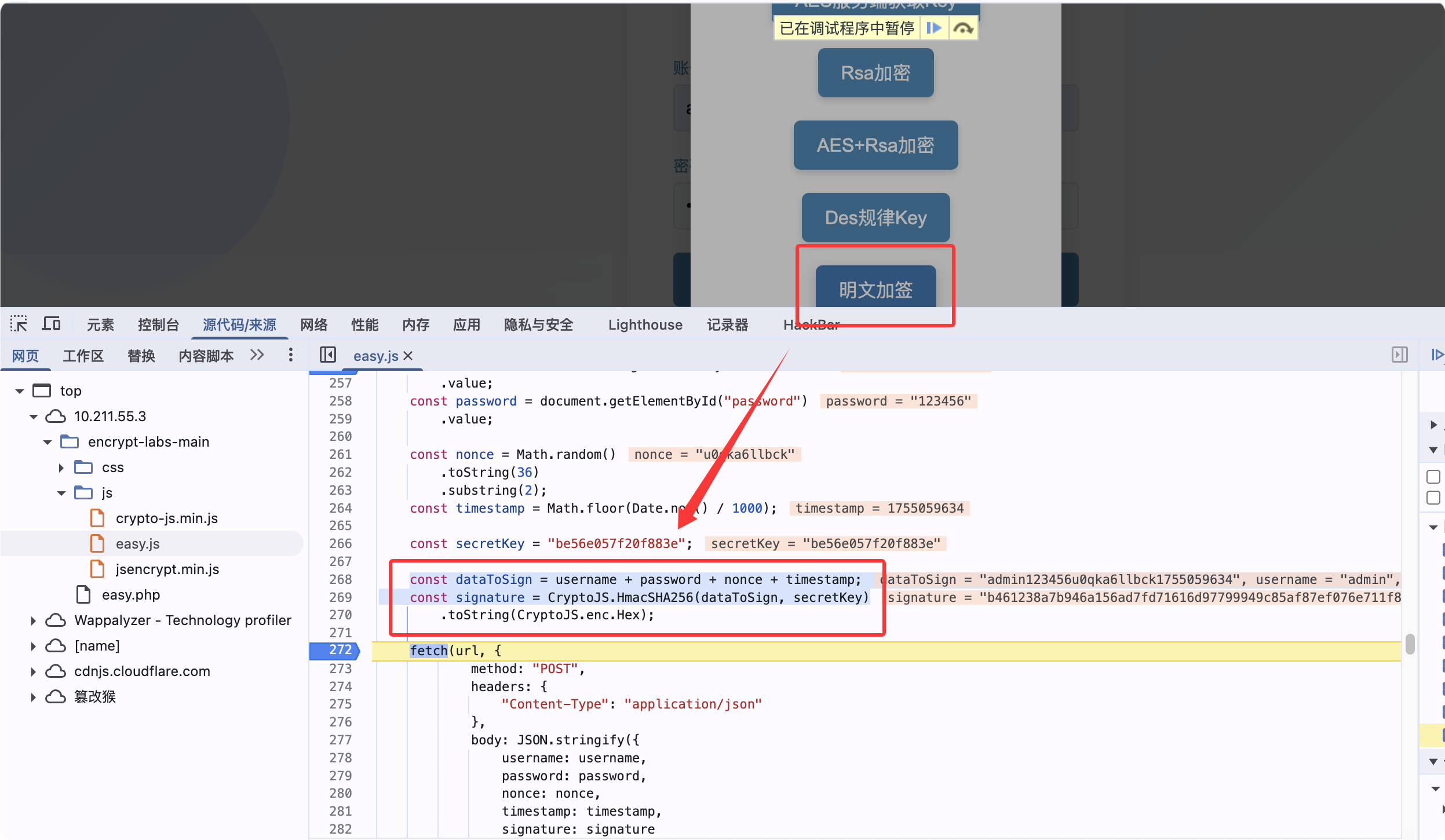Click the Des规律Key button
Screen dimensions: 1445x840
point(875,218)
